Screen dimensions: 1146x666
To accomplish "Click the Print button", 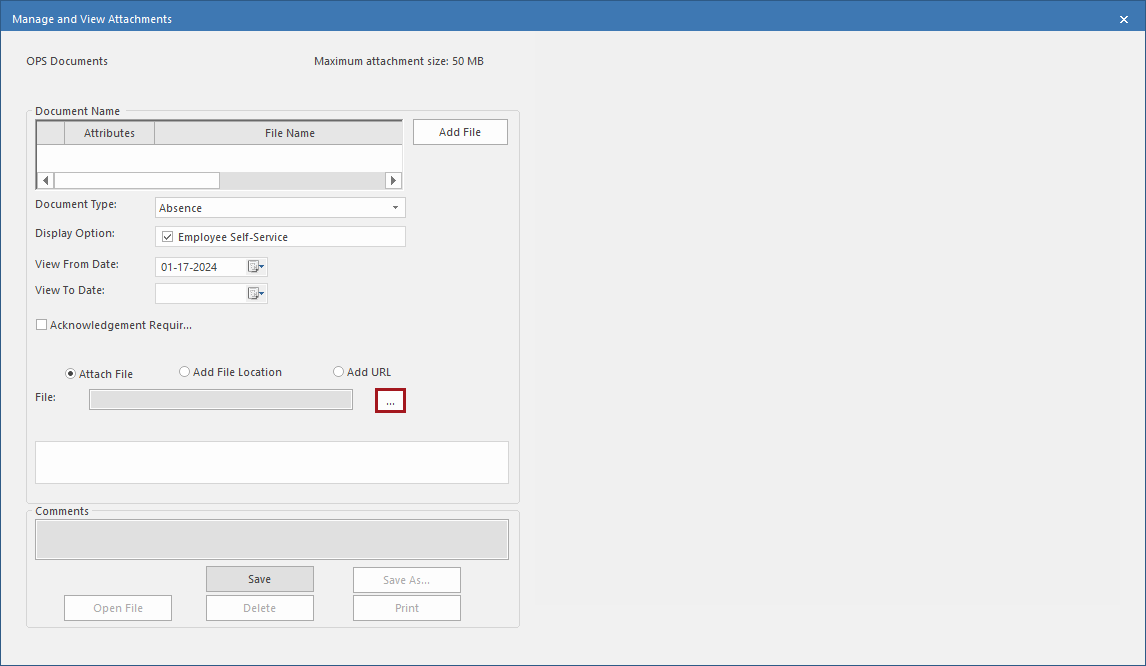I will 406,607.
